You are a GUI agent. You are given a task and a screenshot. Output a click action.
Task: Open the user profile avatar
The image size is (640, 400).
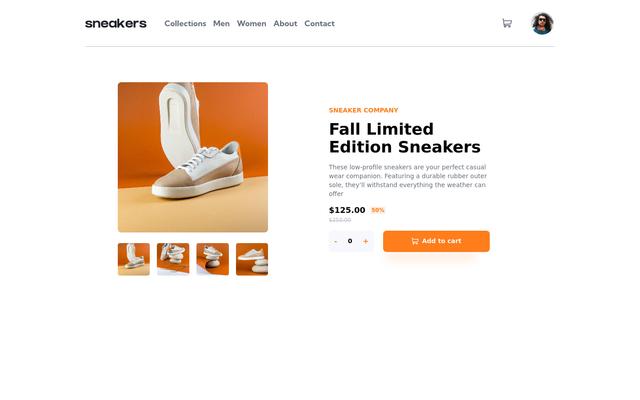click(x=542, y=24)
